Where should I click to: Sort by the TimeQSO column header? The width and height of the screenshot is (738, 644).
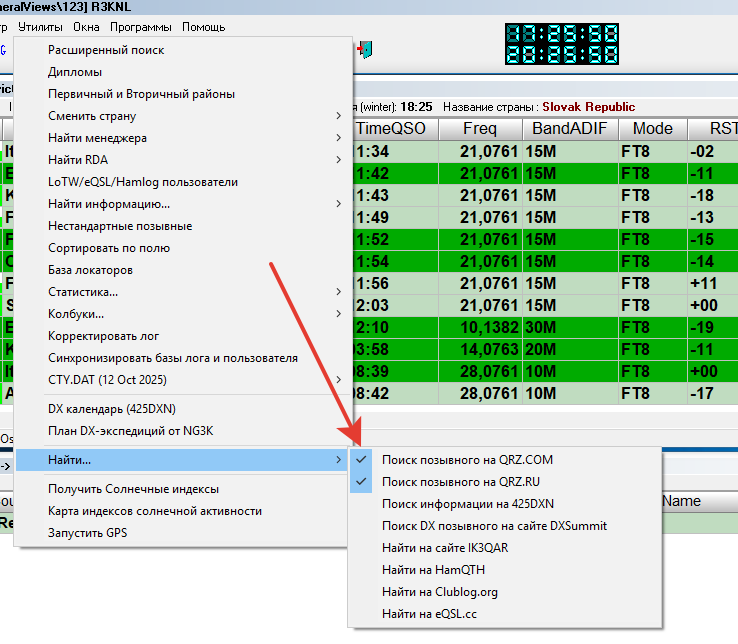coord(395,129)
